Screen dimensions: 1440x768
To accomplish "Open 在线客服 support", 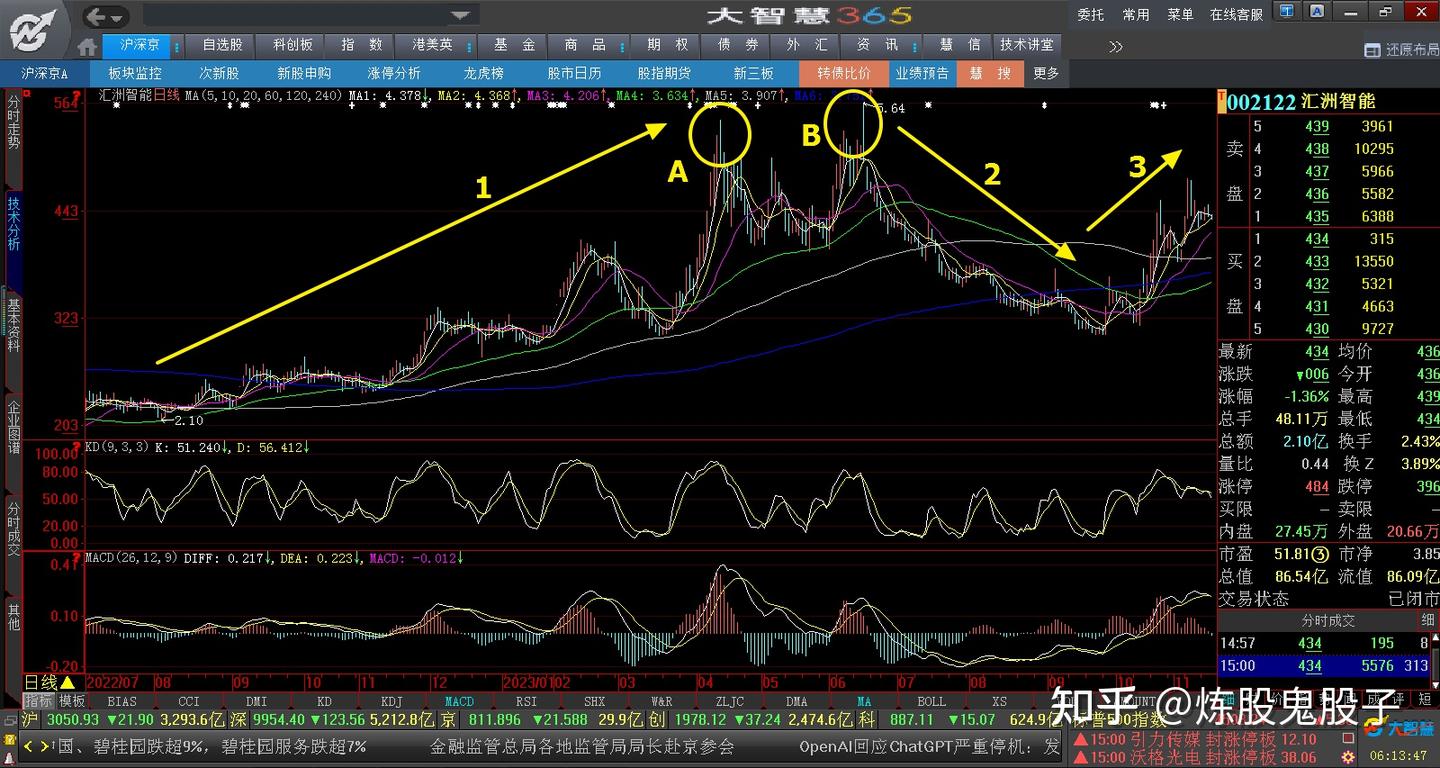I will pos(1237,14).
